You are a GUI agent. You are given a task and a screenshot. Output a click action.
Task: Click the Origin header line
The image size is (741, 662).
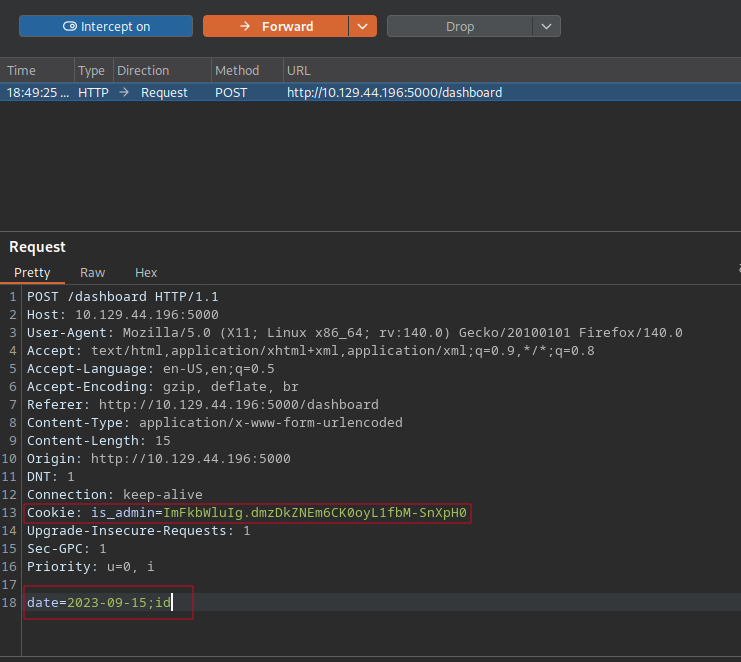(158, 458)
